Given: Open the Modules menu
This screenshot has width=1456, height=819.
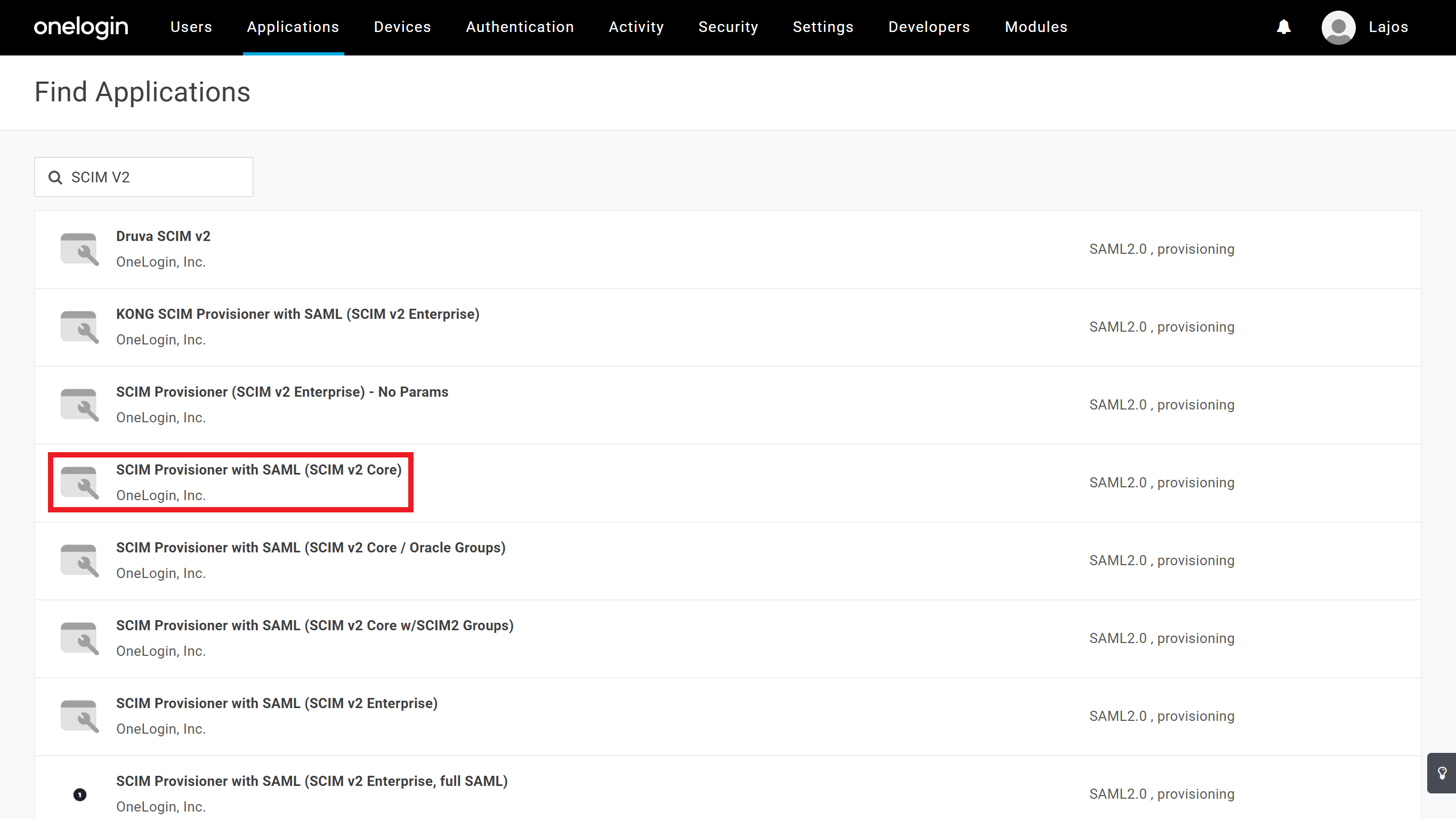Looking at the screenshot, I should (x=1036, y=27).
